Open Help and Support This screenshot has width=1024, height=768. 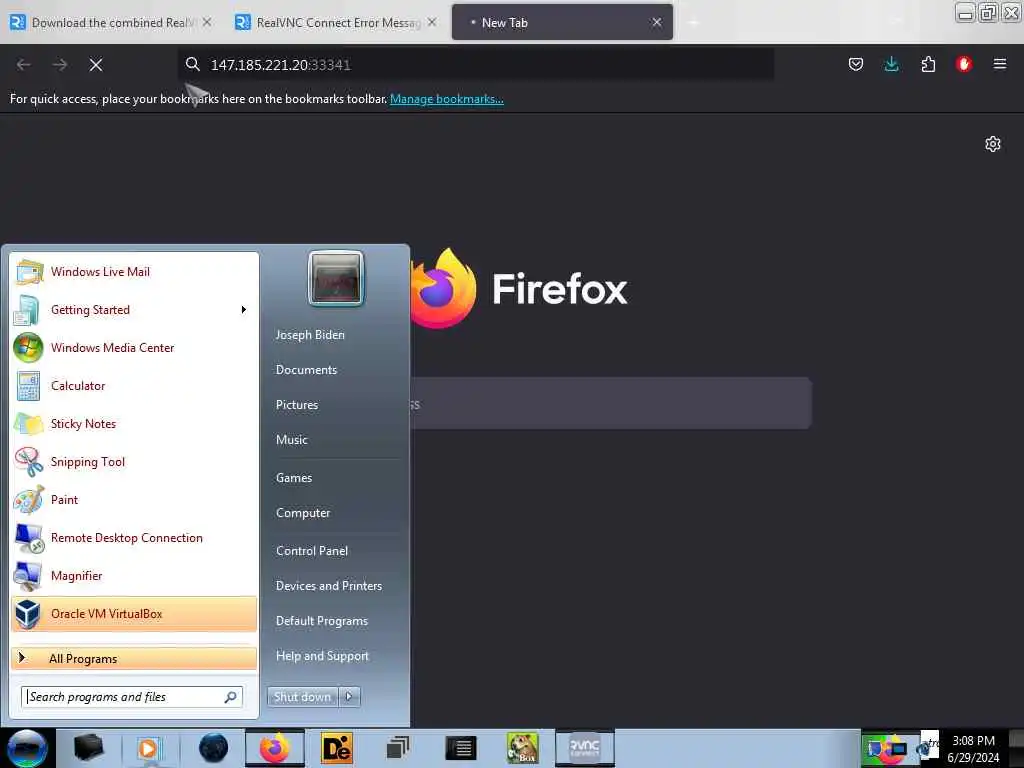coord(323,656)
